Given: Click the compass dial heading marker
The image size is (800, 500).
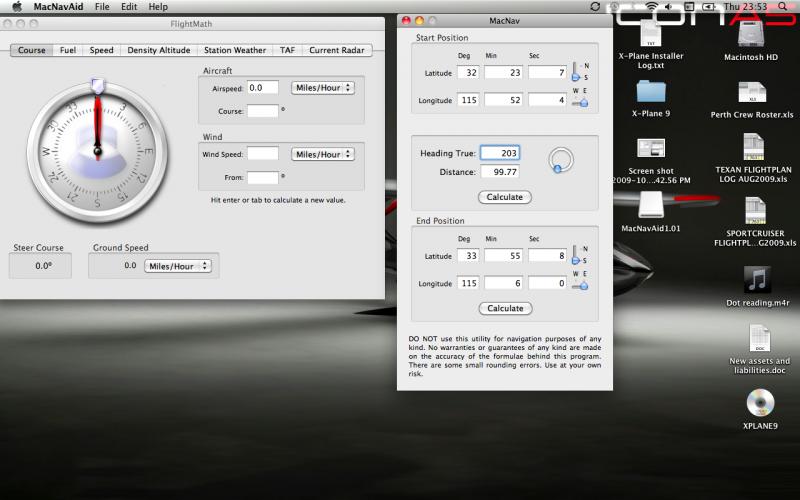Looking at the screenshot, I should pos(97,86).
